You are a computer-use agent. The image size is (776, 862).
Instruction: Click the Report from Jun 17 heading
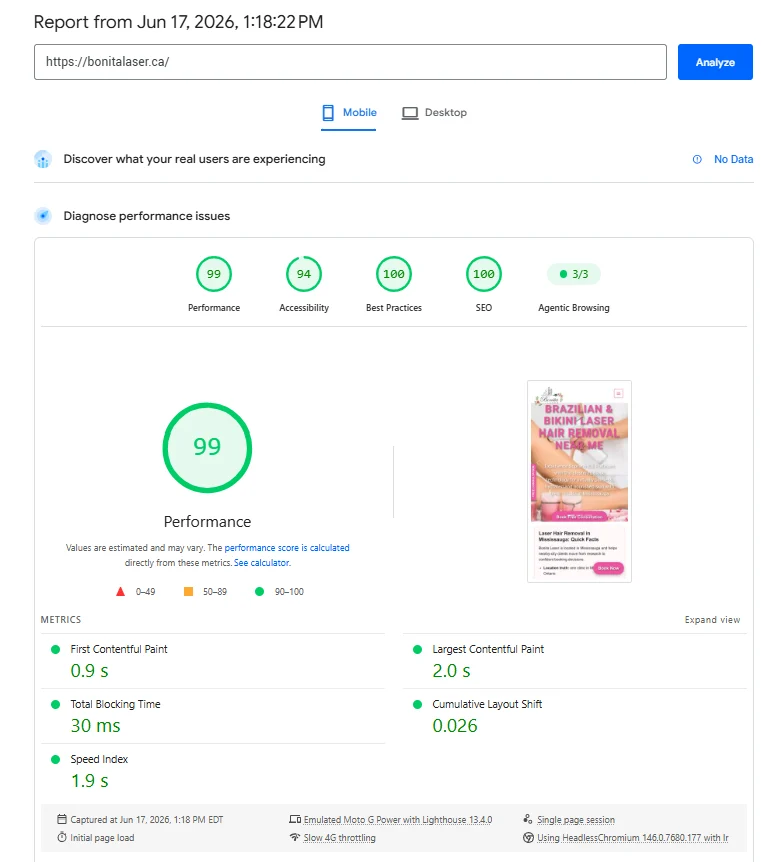(x=178, y=22)
